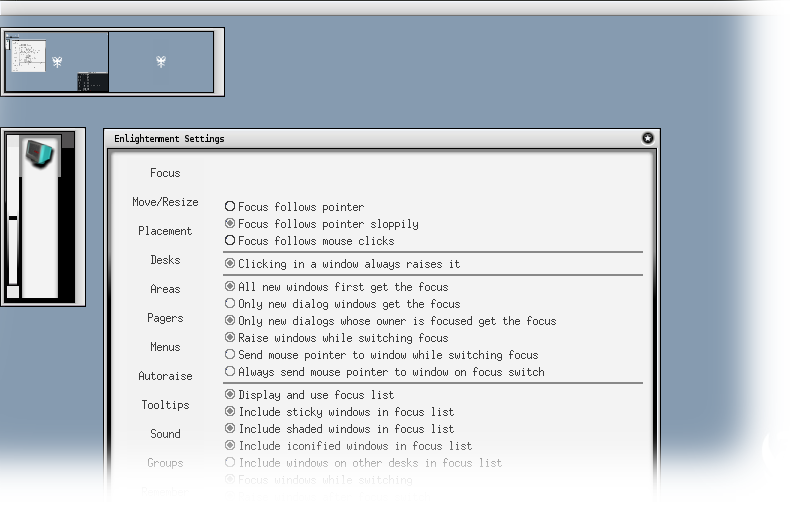Select the dark window thumbnail in pager
Screen dimensions: 800x525
click(x=92, y=82)
